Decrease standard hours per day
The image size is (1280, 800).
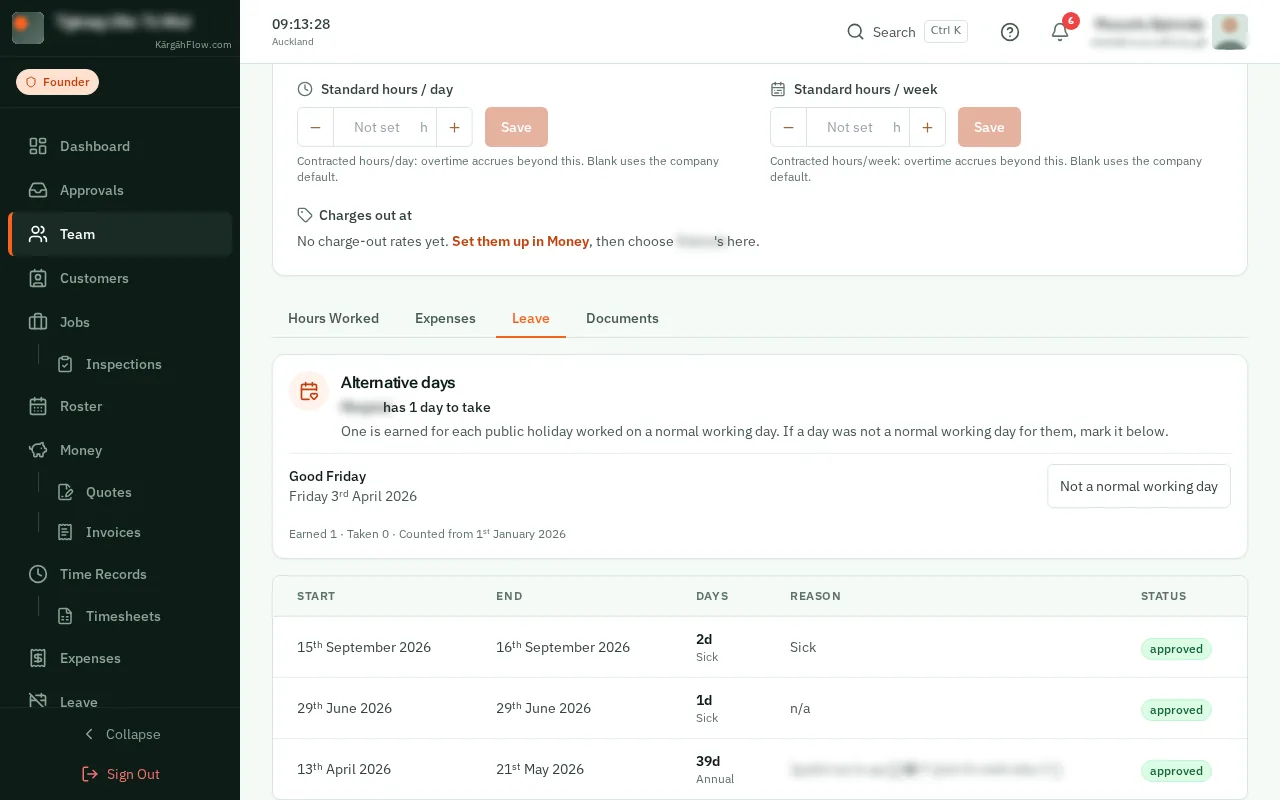(x=315, y=127)
